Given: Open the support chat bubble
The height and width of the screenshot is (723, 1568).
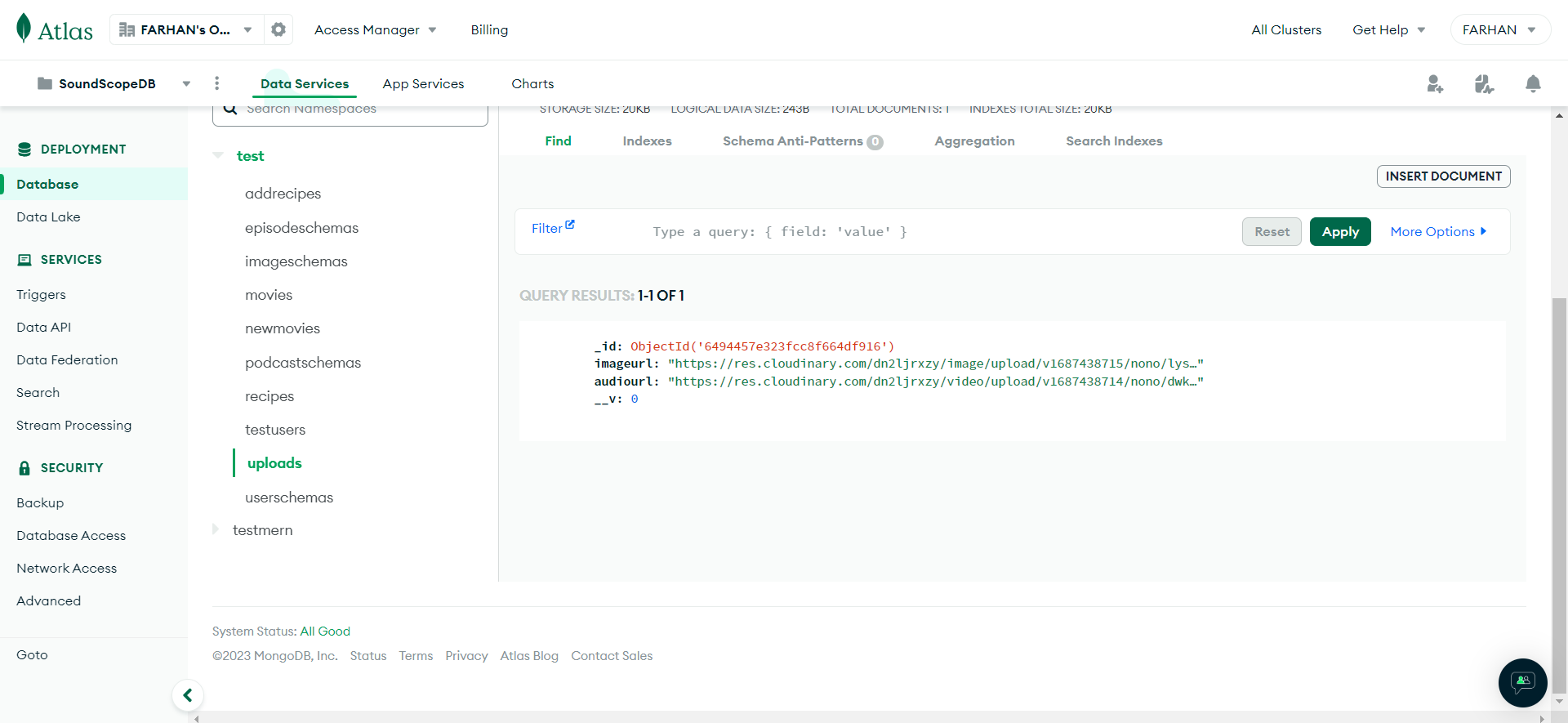Looking at the screenshot, I should [1523, 682].
